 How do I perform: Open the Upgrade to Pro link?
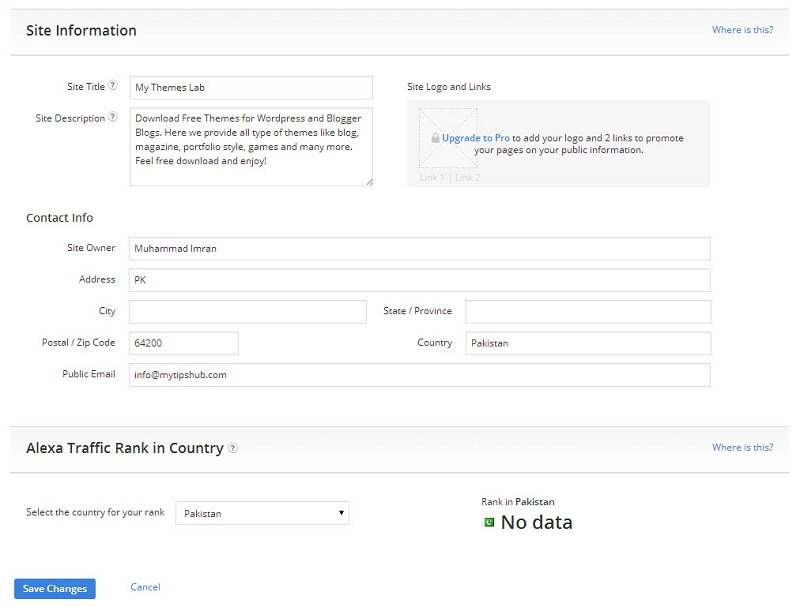coord(476,138)
